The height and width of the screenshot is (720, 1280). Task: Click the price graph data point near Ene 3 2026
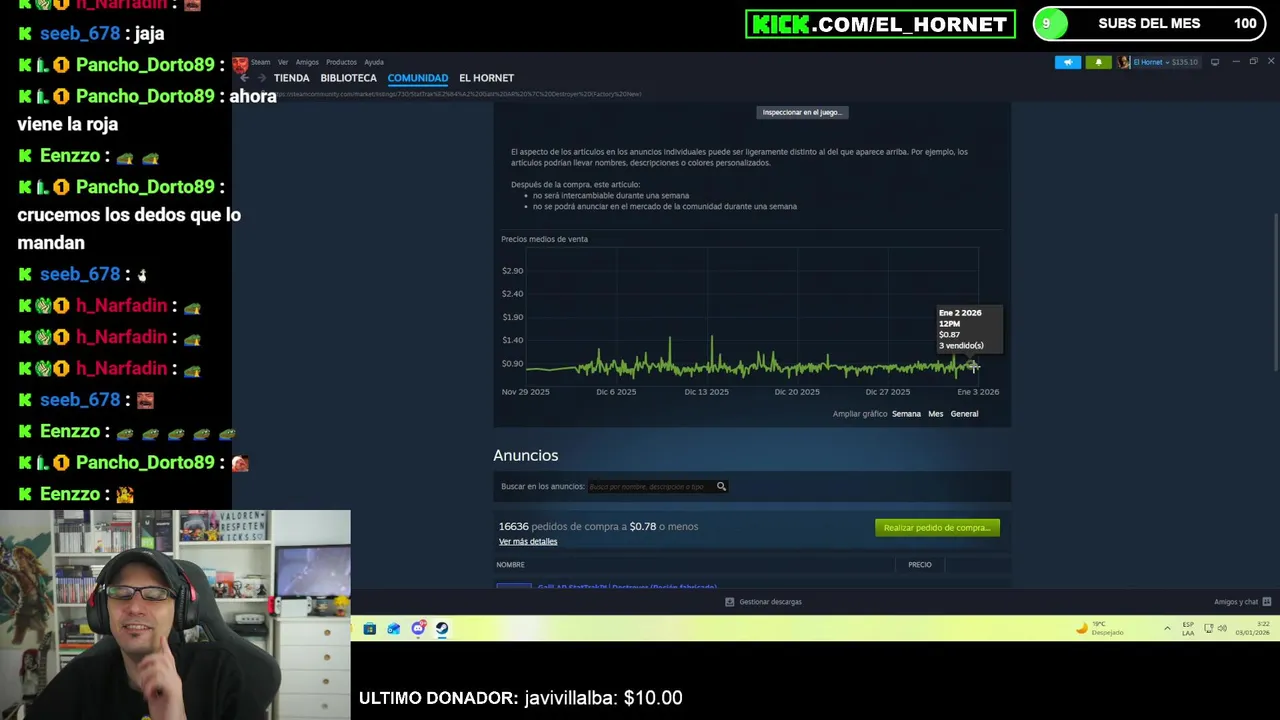coord(973,367)
